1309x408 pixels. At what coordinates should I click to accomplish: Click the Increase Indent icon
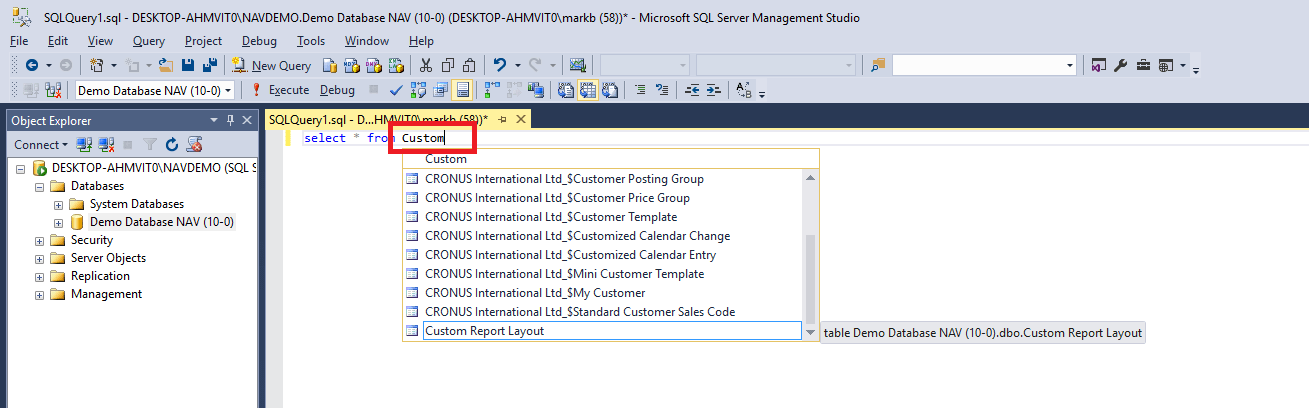(714, 90)
